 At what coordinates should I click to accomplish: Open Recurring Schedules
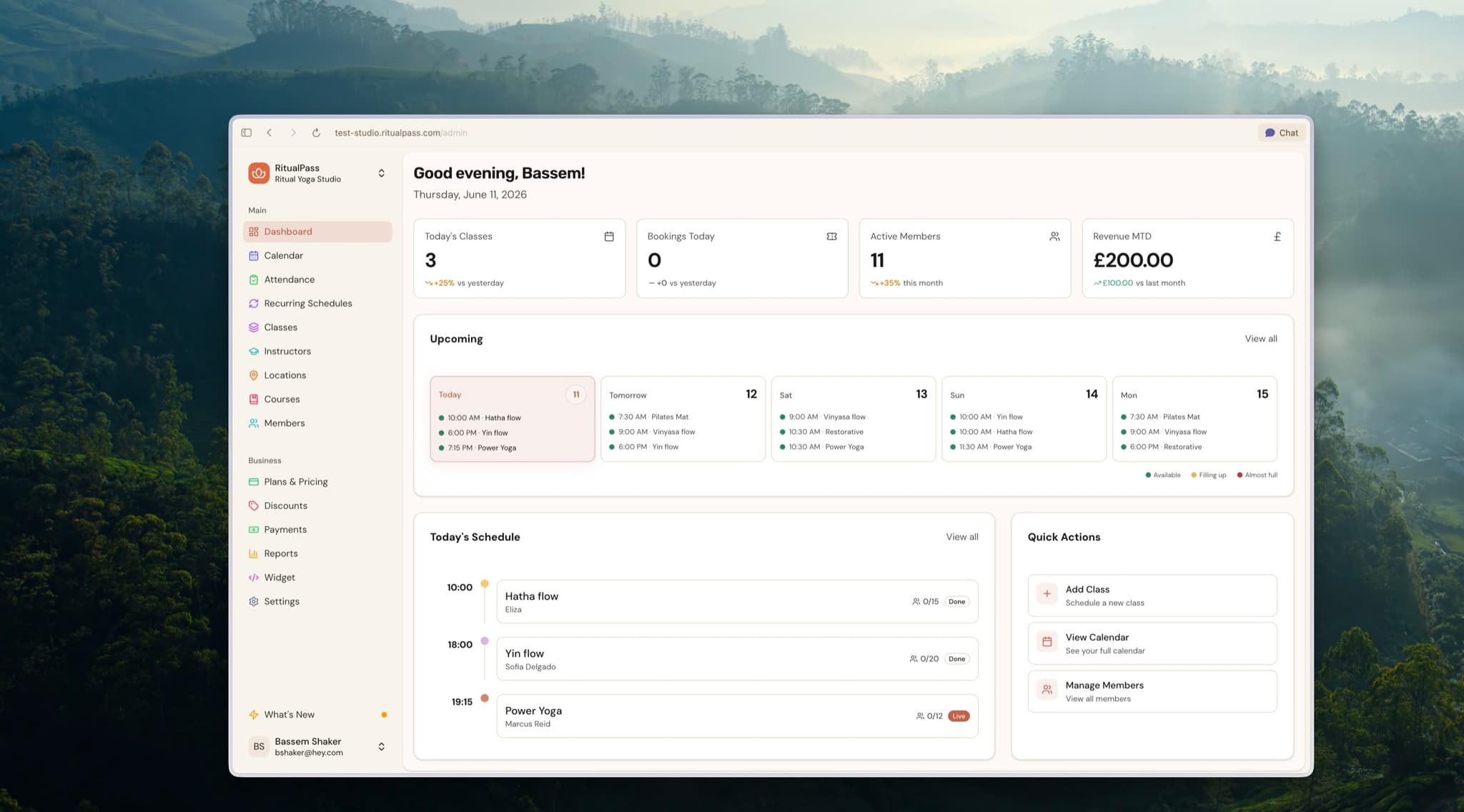coord(317,304)
